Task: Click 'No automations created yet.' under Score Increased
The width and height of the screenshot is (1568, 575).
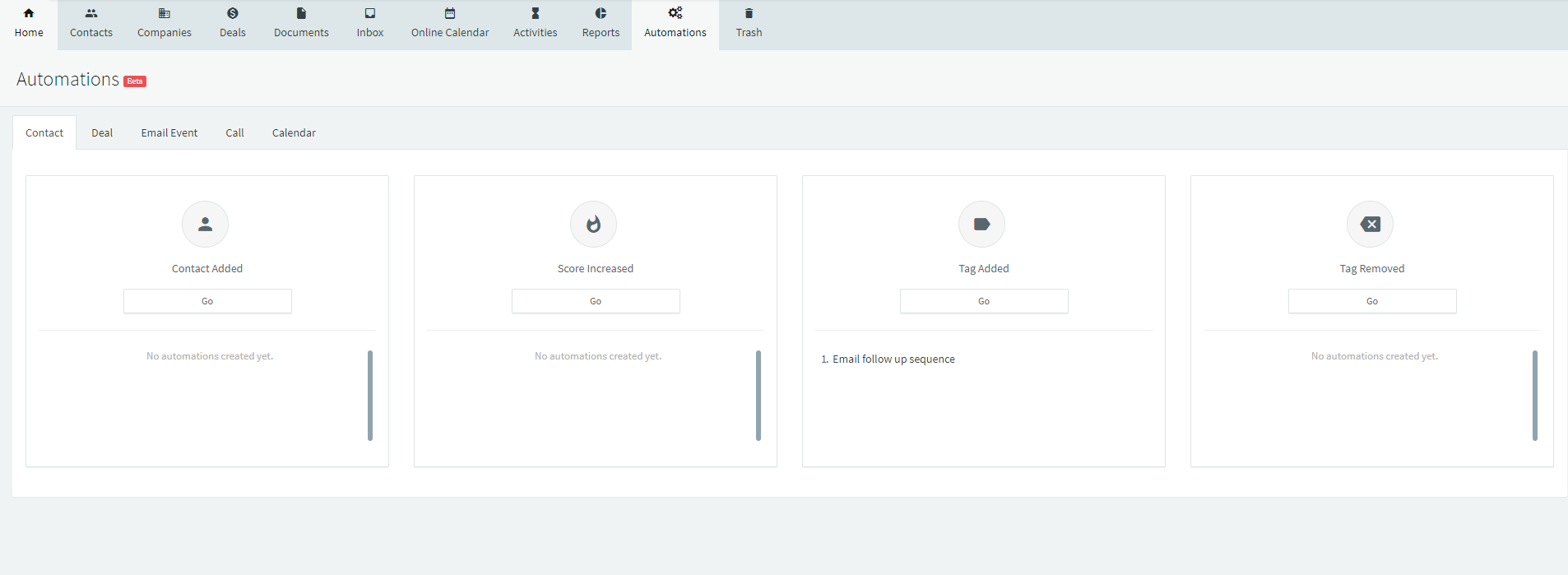Action: 598,356
